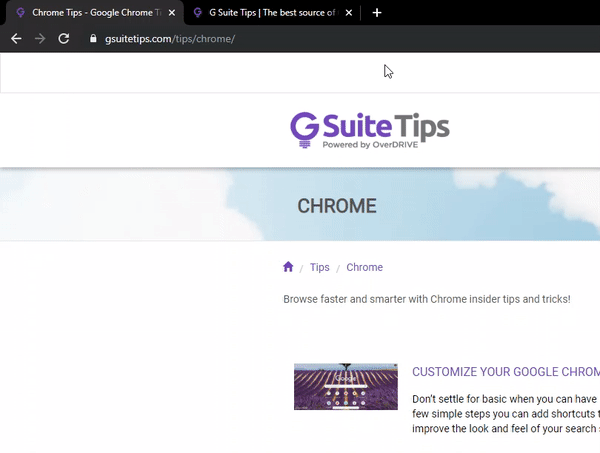
Task: Go back using the browser back arrow
Action: pos(16,39)
